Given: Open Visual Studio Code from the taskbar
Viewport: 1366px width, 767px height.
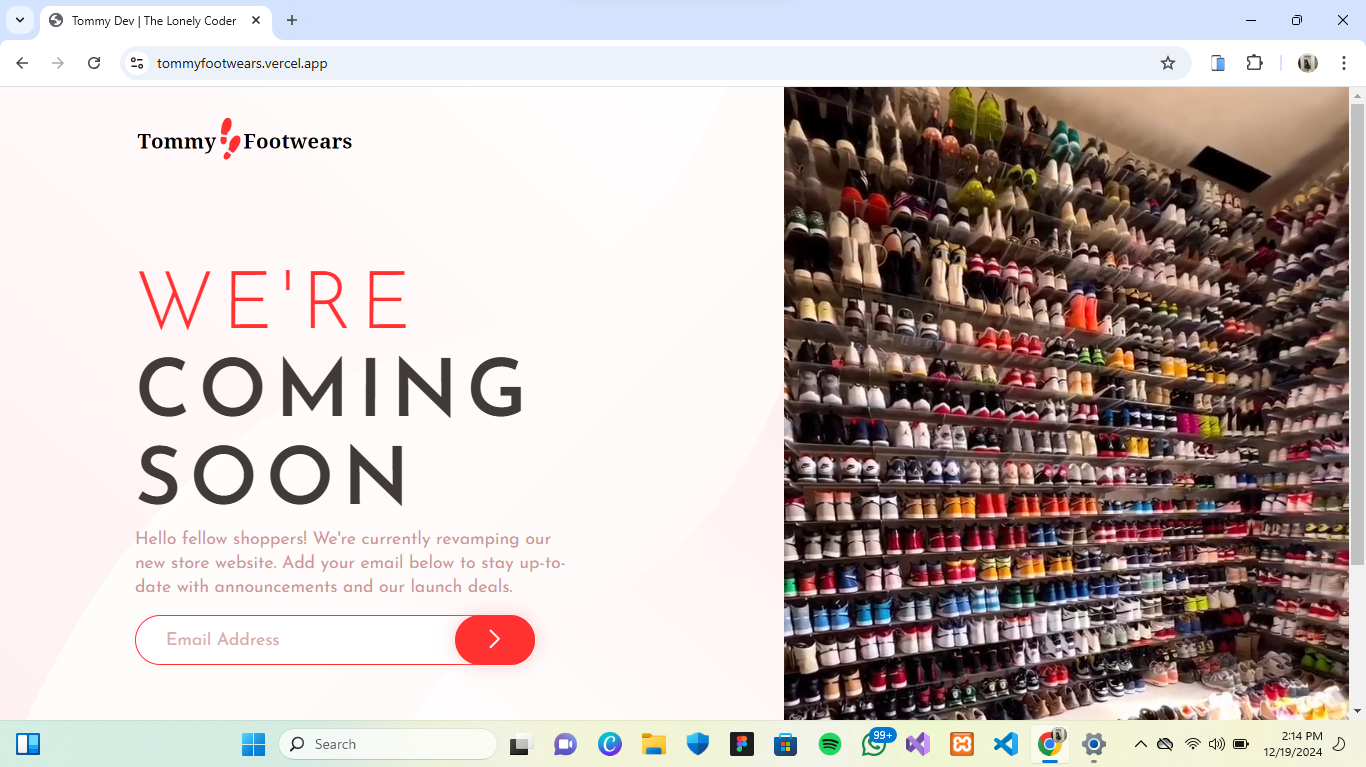Looking at the screenshot, I should click(x=1005, y=744).
